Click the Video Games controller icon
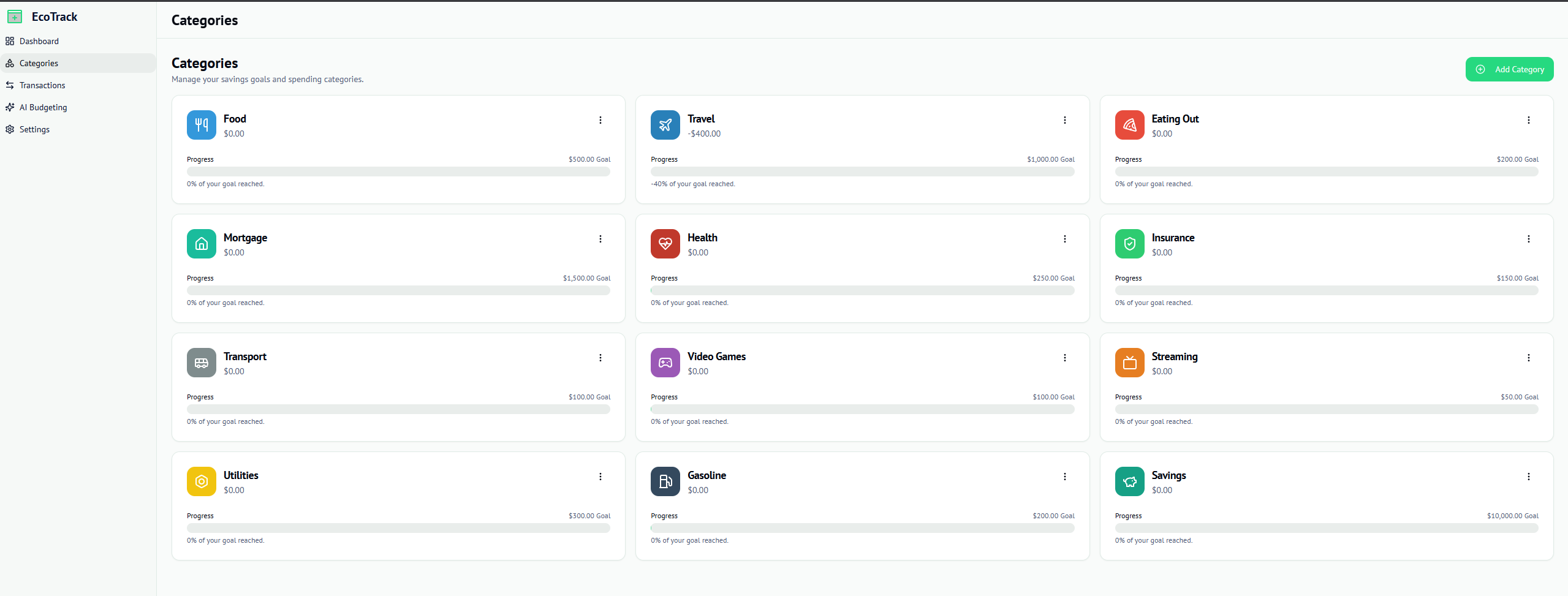The image size is (1568, 596). [665, 363]
